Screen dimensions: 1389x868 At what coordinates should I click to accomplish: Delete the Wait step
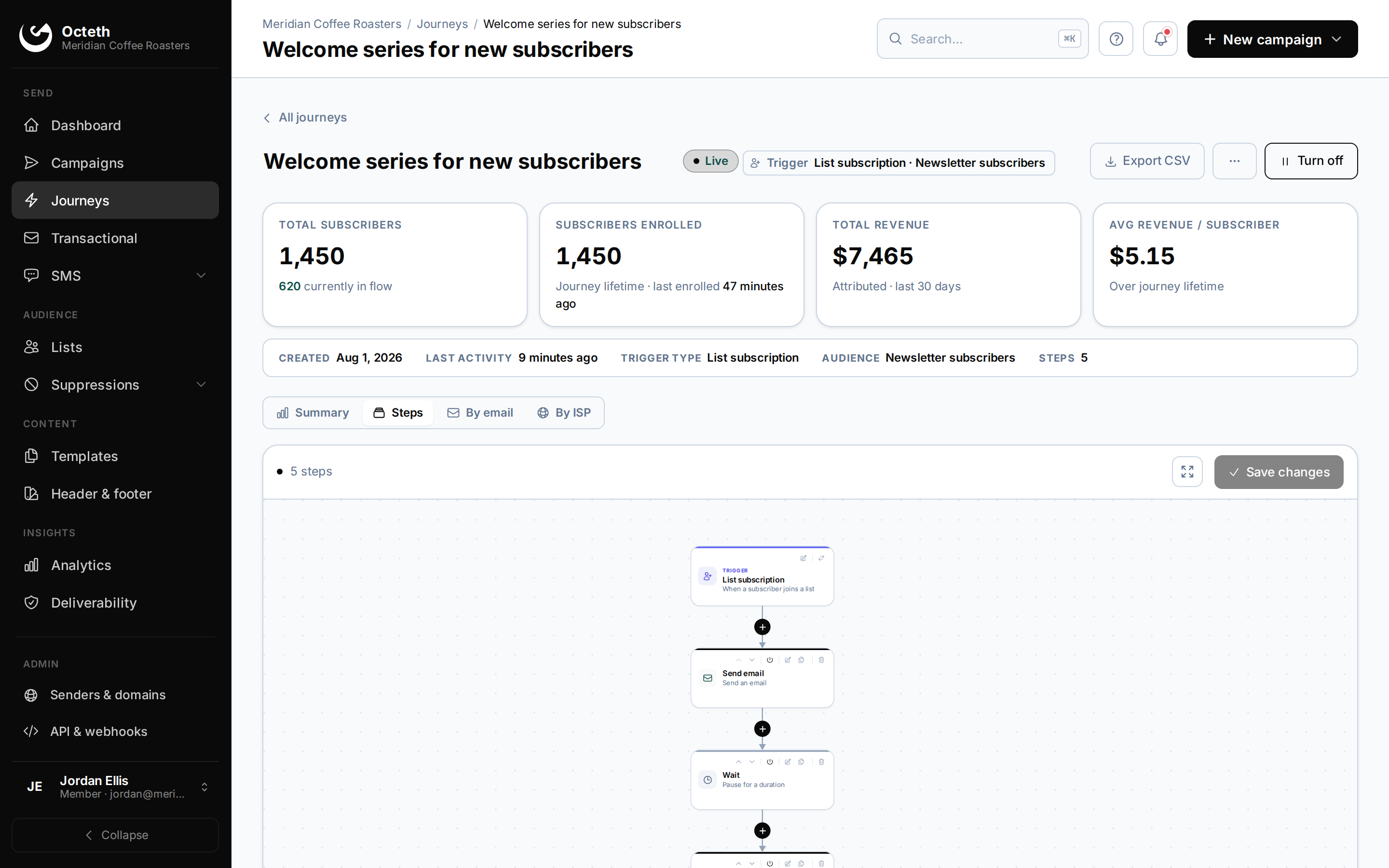coord(821,762)
